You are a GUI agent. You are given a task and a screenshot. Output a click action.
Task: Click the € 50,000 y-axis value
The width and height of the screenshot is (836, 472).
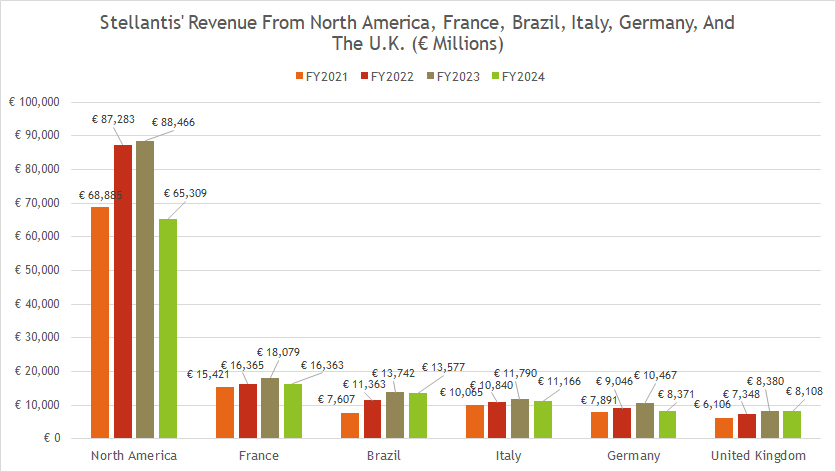click(x=37, y=270)
